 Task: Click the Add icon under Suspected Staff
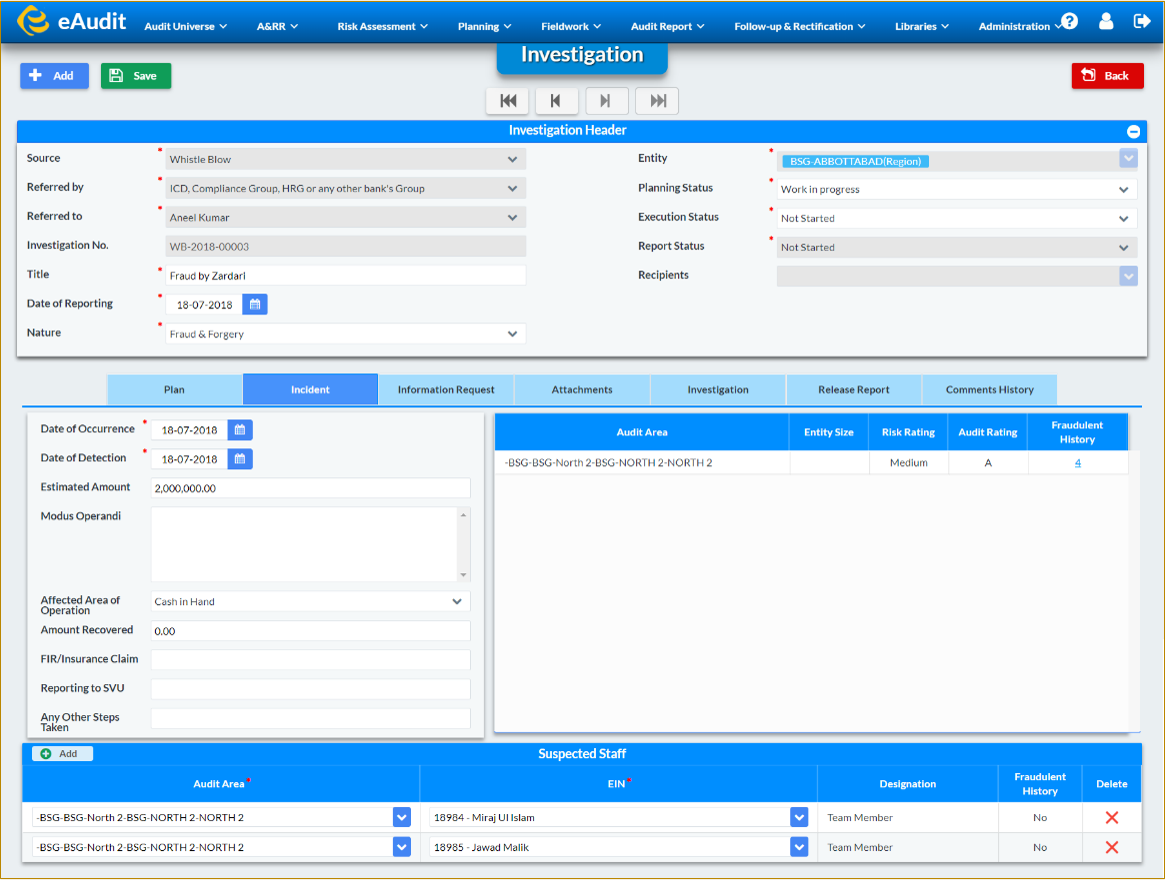61,753
